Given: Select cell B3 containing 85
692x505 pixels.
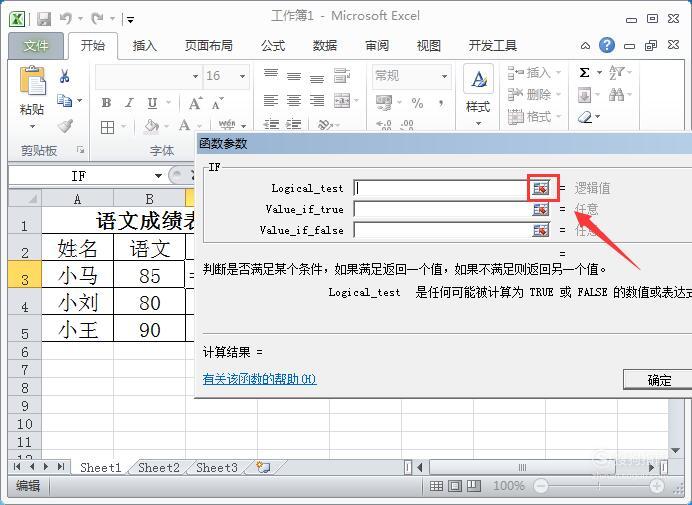Looking at the screenshot, I should [150, 275].
